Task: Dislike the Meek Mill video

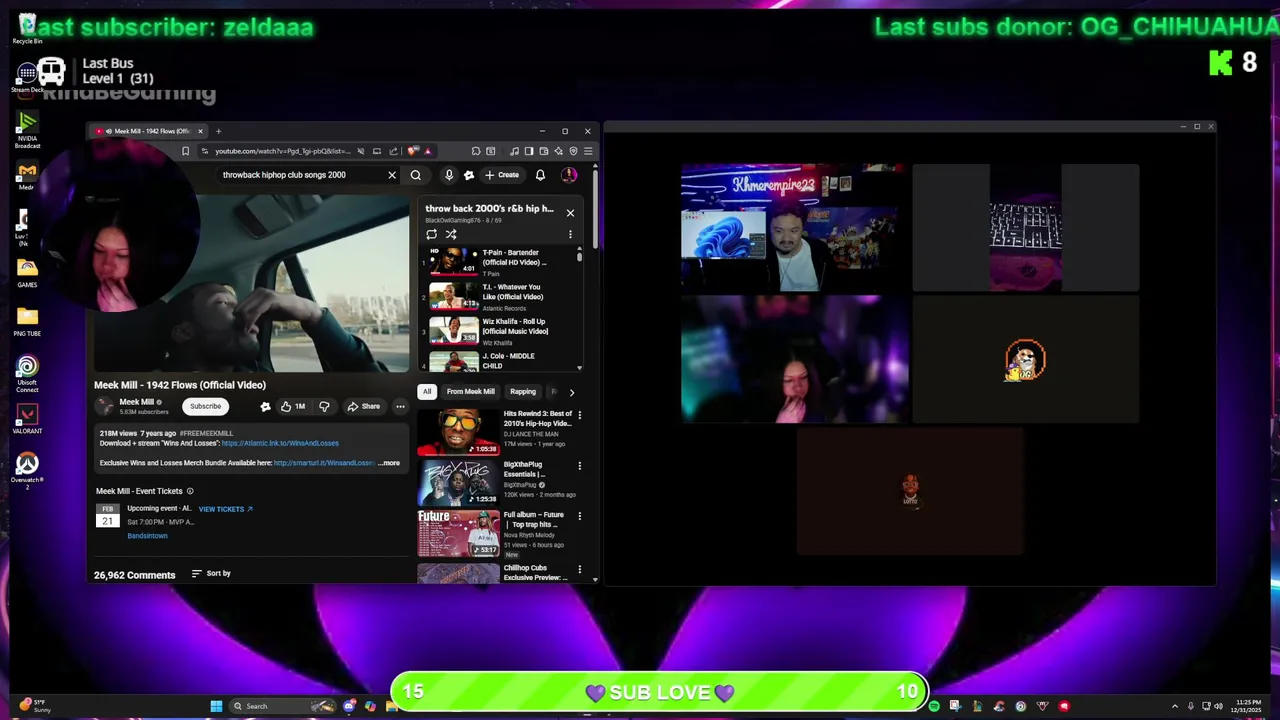Action: pyautogui.click(x=324, y=407)
